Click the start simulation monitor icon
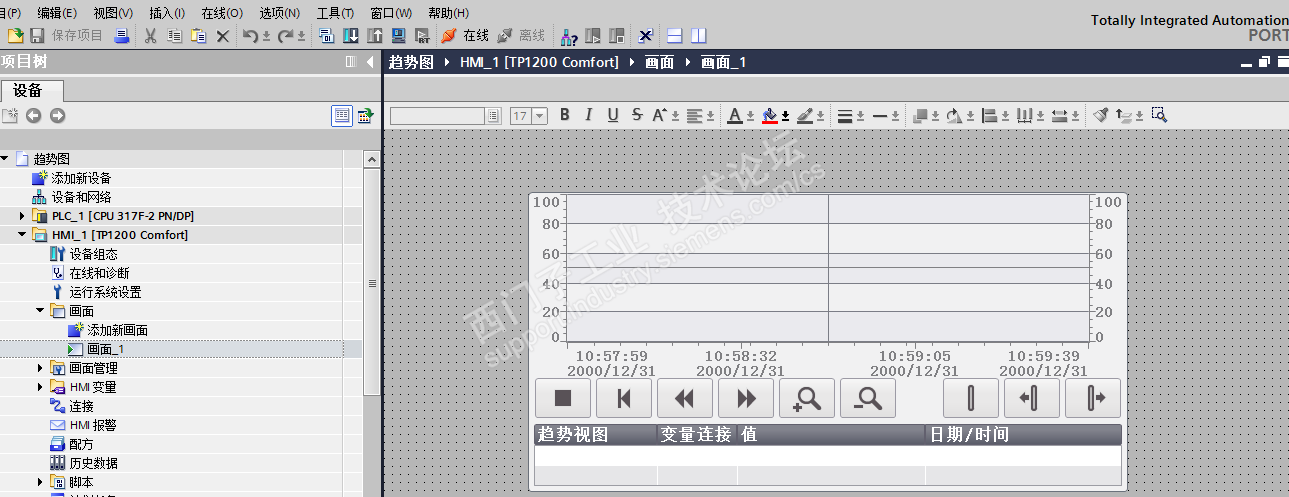The height and width of the screenshot is (497, 1289). 398,36
